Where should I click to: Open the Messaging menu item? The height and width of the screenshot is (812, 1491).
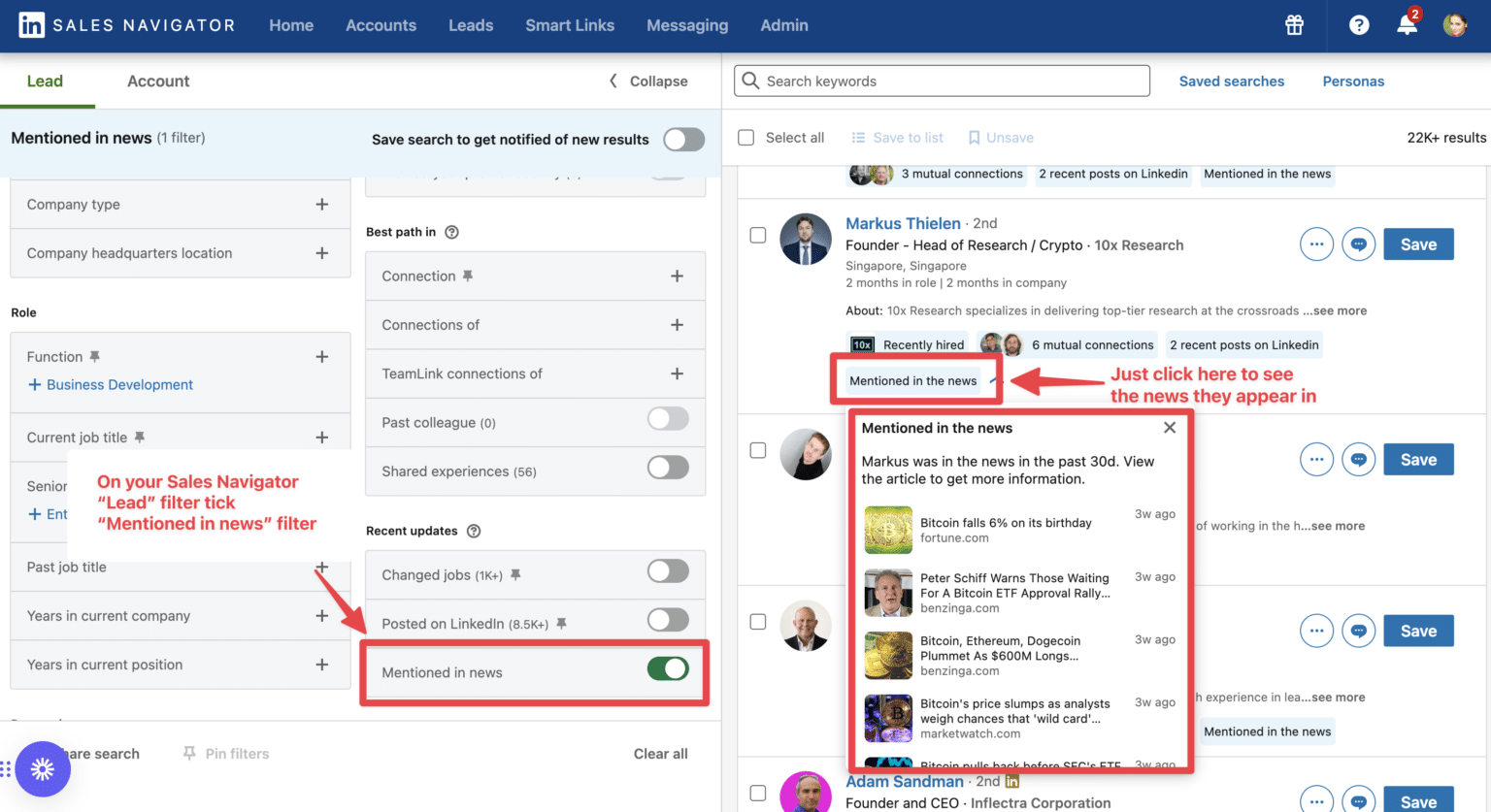[x=687, y=25]
